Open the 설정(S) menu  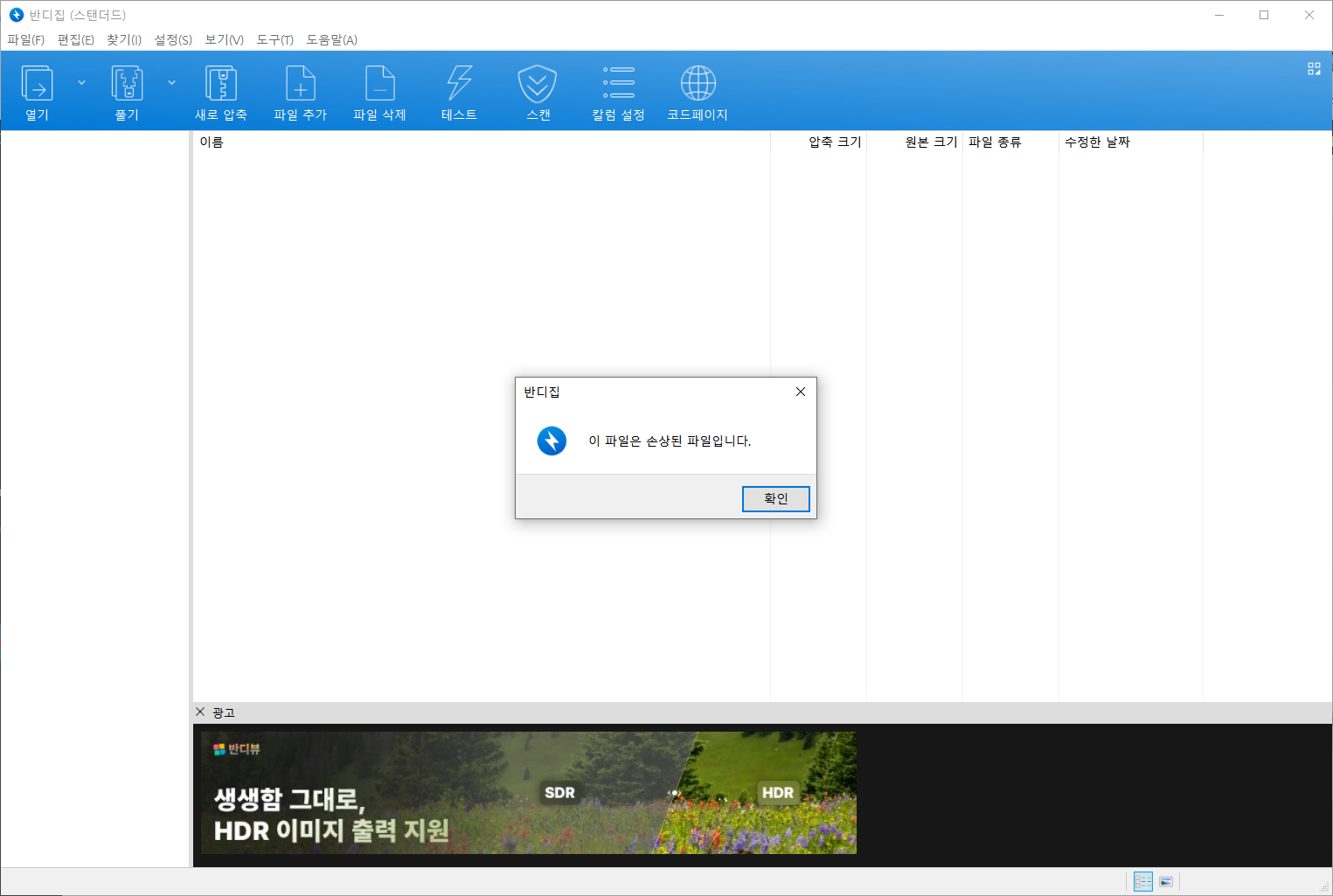pos(173,39)
